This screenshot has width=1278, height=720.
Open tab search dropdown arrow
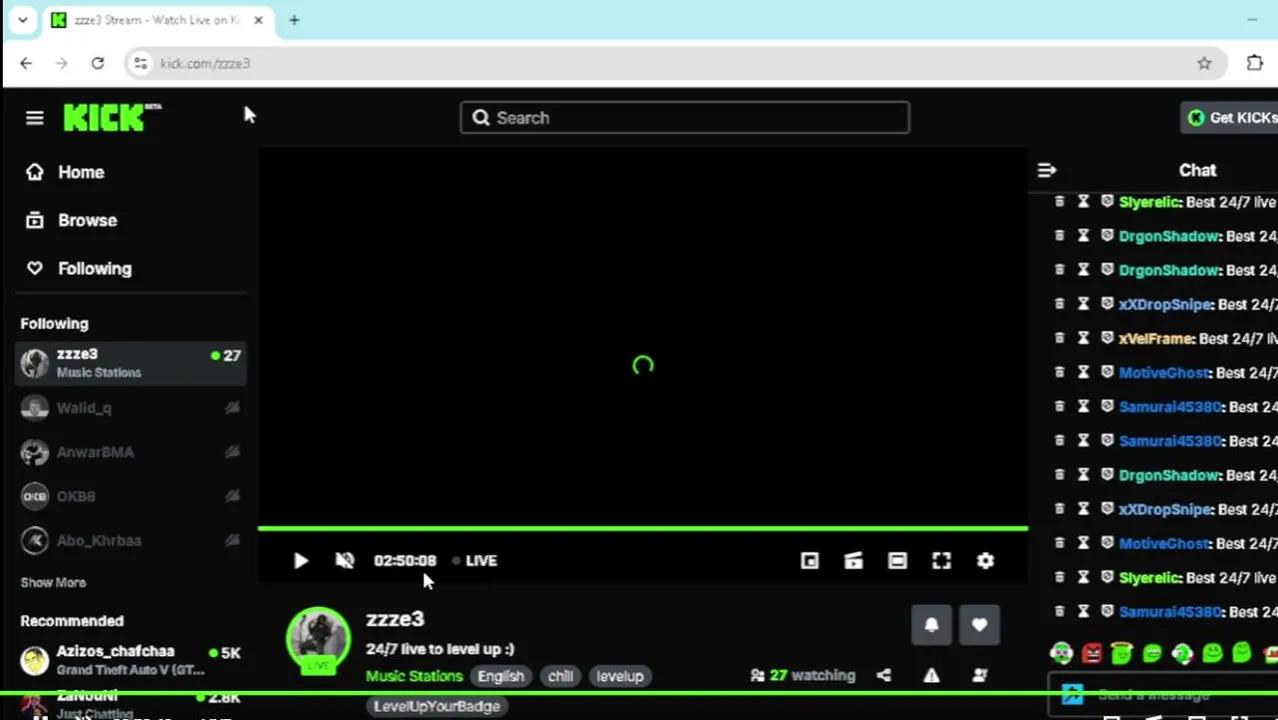click(22, 20)
